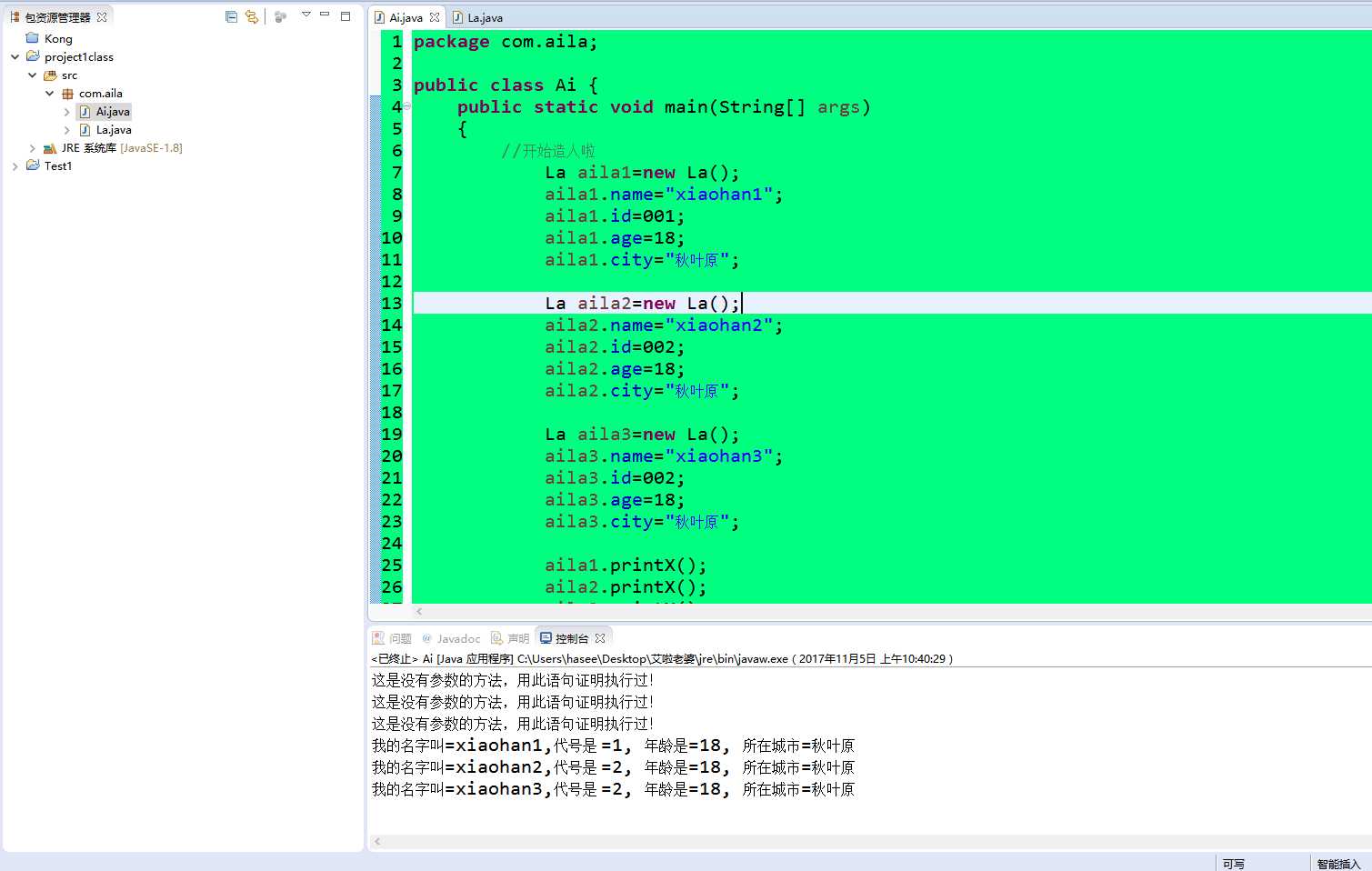
Task: Collapse the src folder
Action: tap(32, 75)
